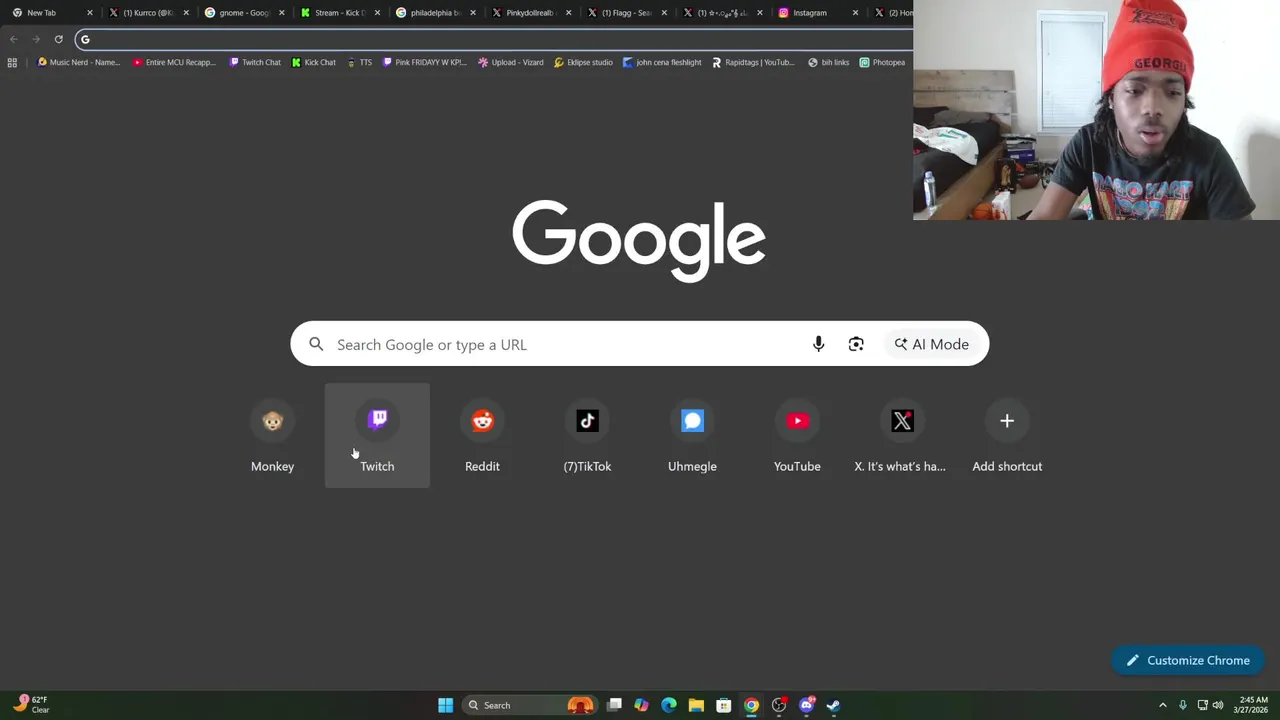Viewport: 1280px width, 720px height.
Task: Open OBS Studio from the taskbar
Action: pos(779,705)
